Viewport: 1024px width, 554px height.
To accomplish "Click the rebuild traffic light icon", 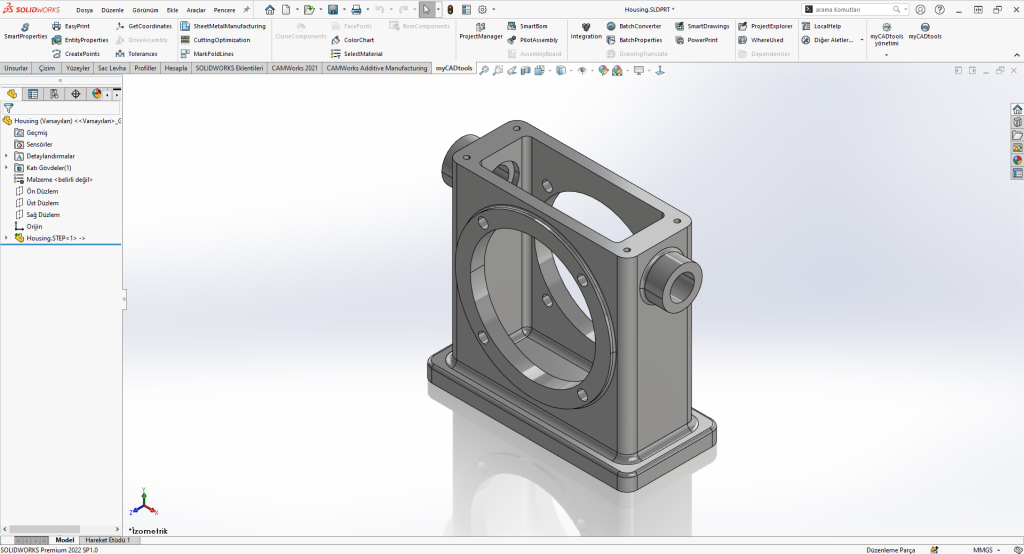I will click(449, 9).
